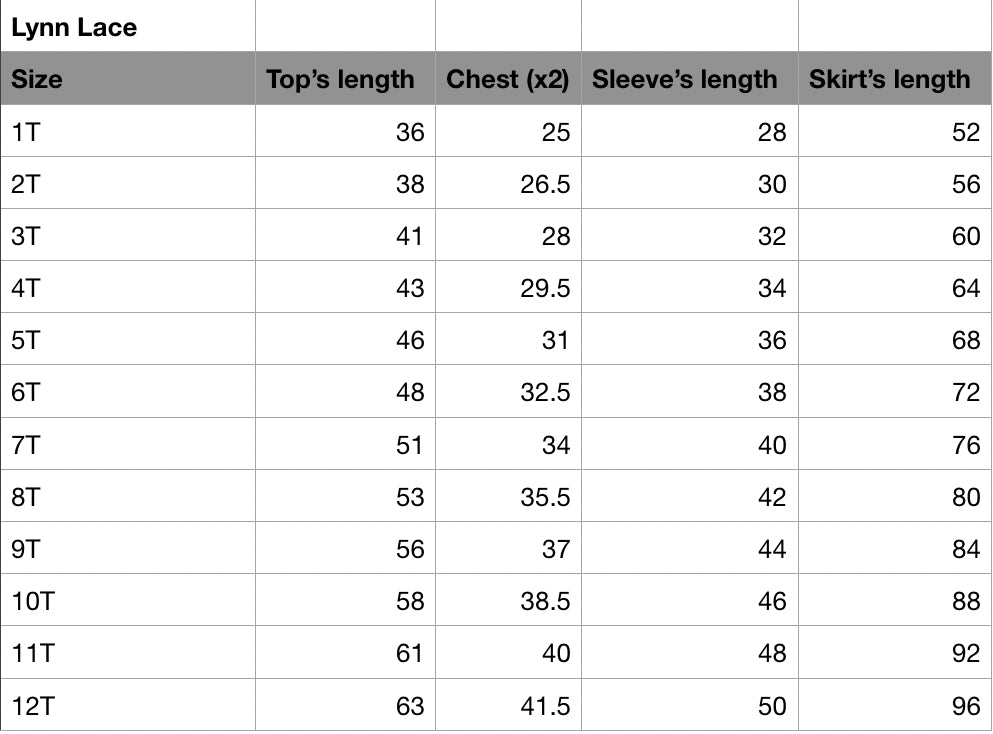Select the 7T sleeve's length cell 40
This screenshot has height=734, width=993.
[x=772, y=445]
